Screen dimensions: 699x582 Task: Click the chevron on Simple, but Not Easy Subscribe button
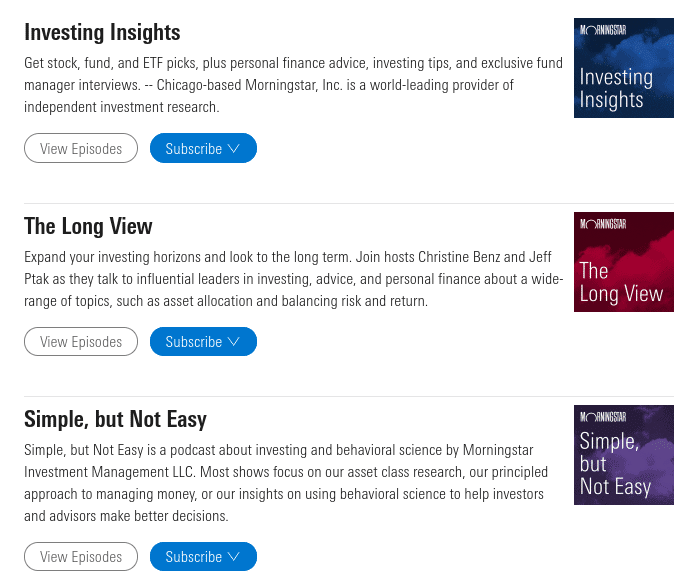tap(234, 557)
